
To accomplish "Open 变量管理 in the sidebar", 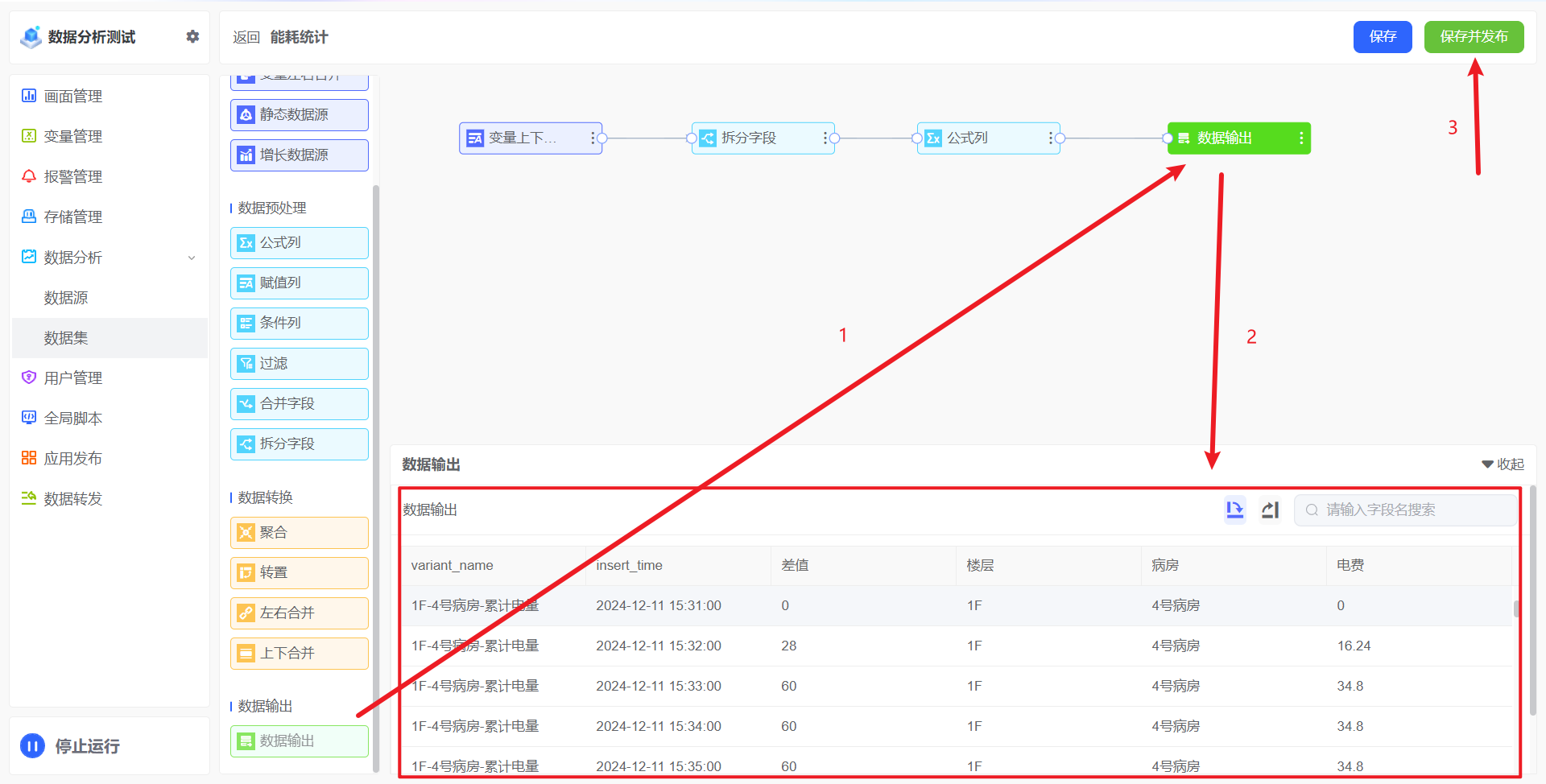I will 72,136.
